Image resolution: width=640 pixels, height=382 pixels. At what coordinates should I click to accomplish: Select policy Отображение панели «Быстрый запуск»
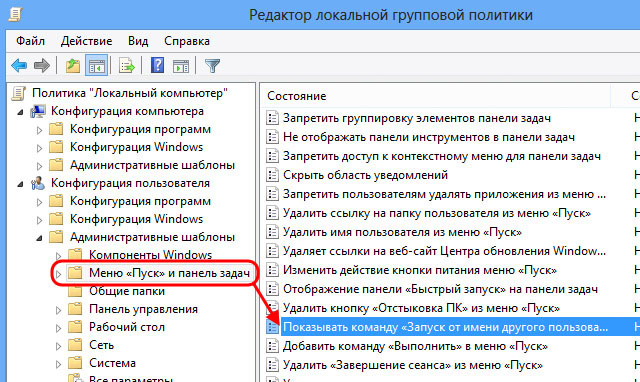(440, 289)
